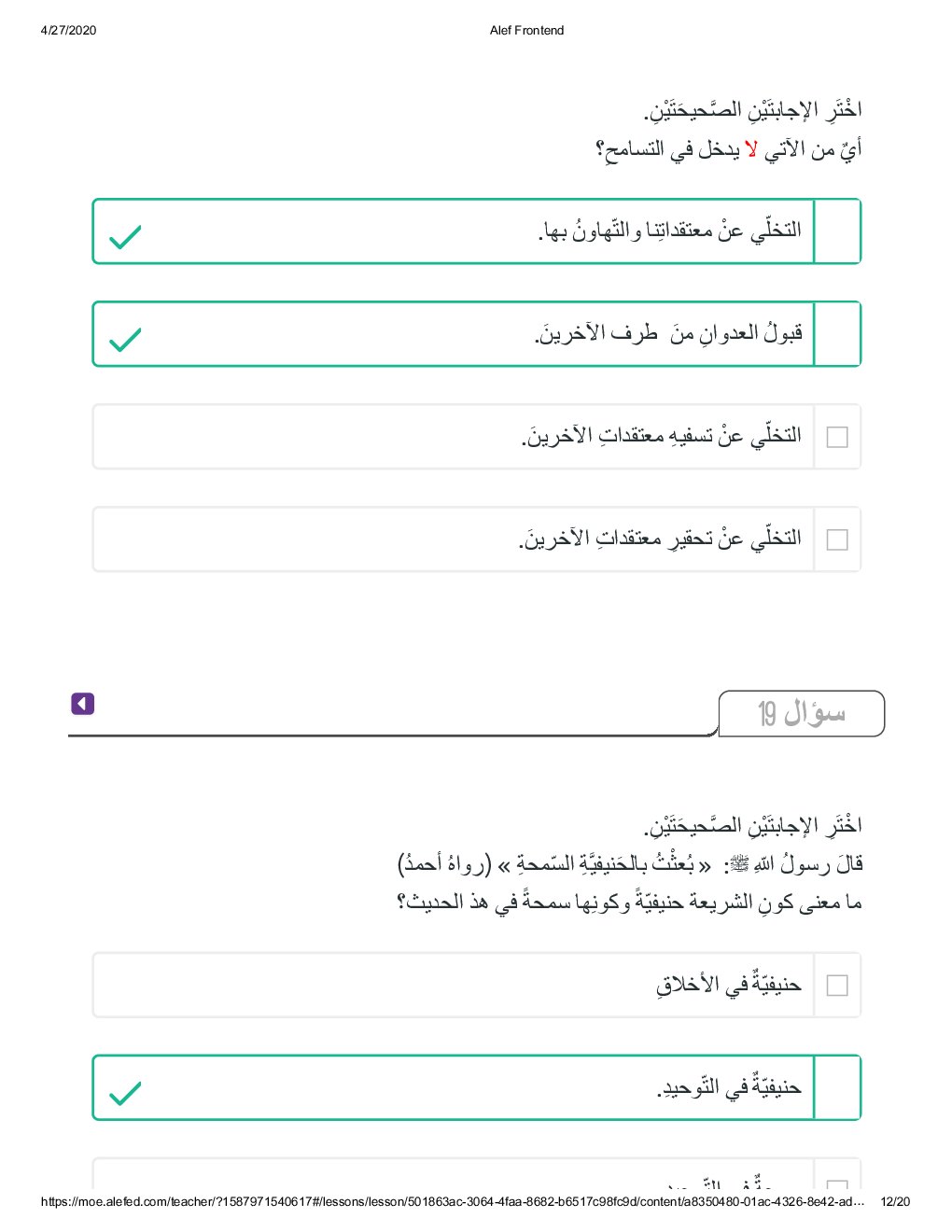
Task: Pick the option text "حنيفيّةٌ في الأخلاقِ"
Action: (728, 985)
